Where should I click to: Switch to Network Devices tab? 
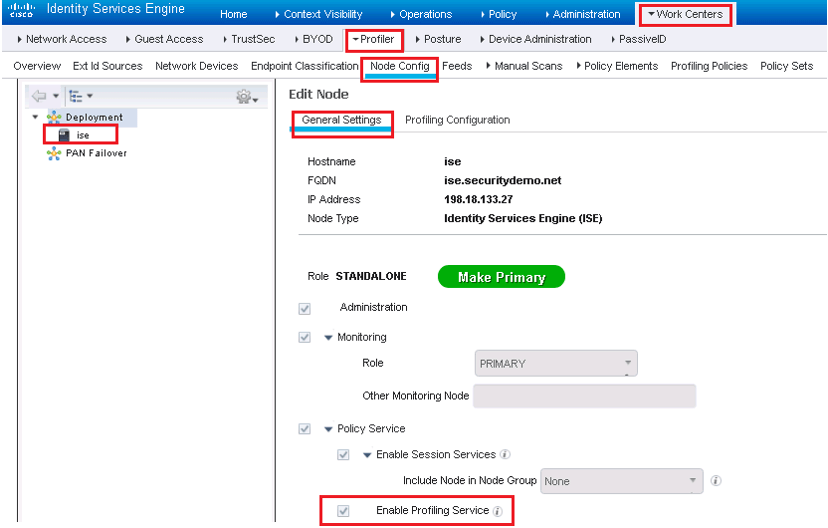[x=196, y=67]
